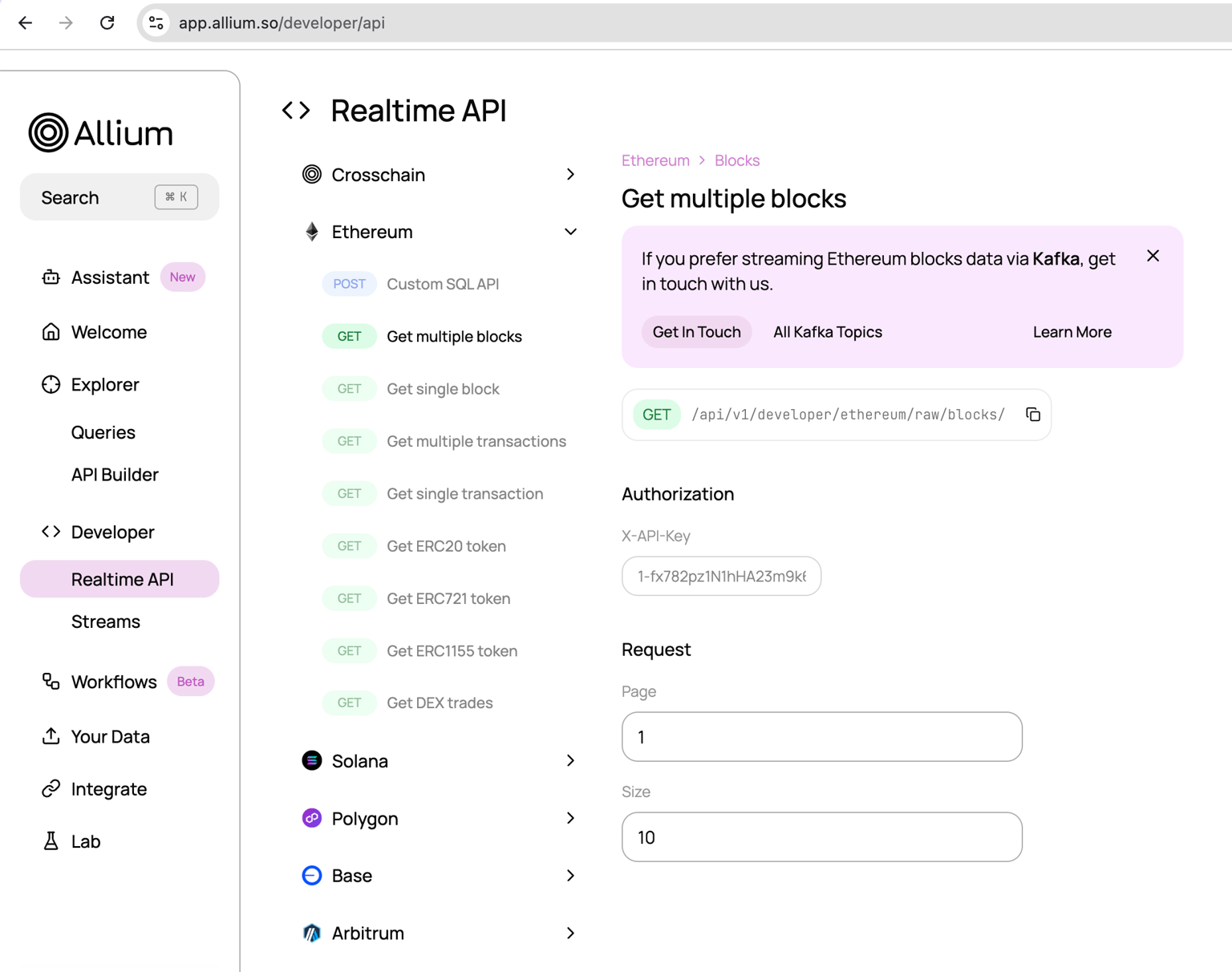1232x972 pixels.
Task: Click the Size input field
Action: click(x=821, y=836)
